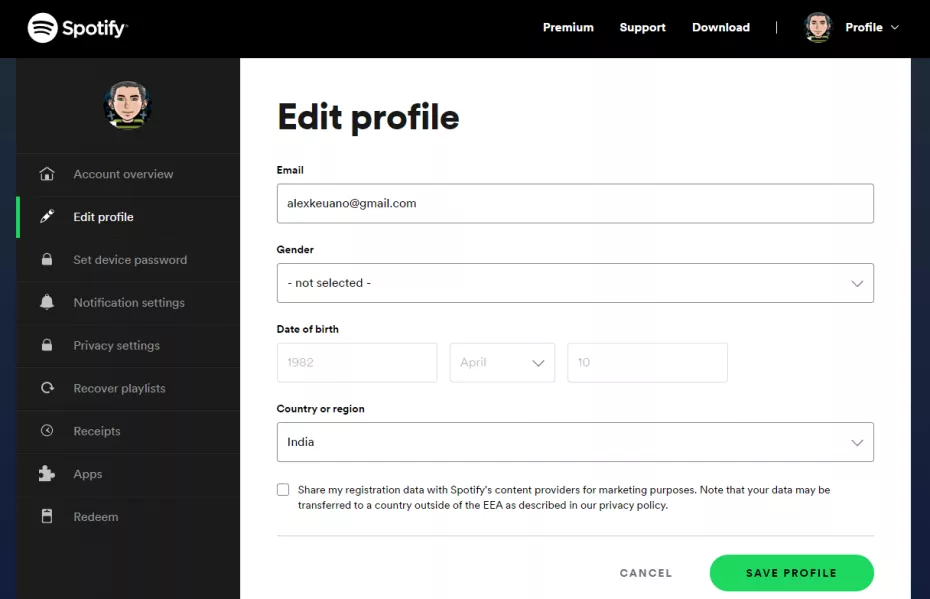Open the Gender dropdown
The width and height of the screenshot is (930, 599).
click(x=575, y=283)
